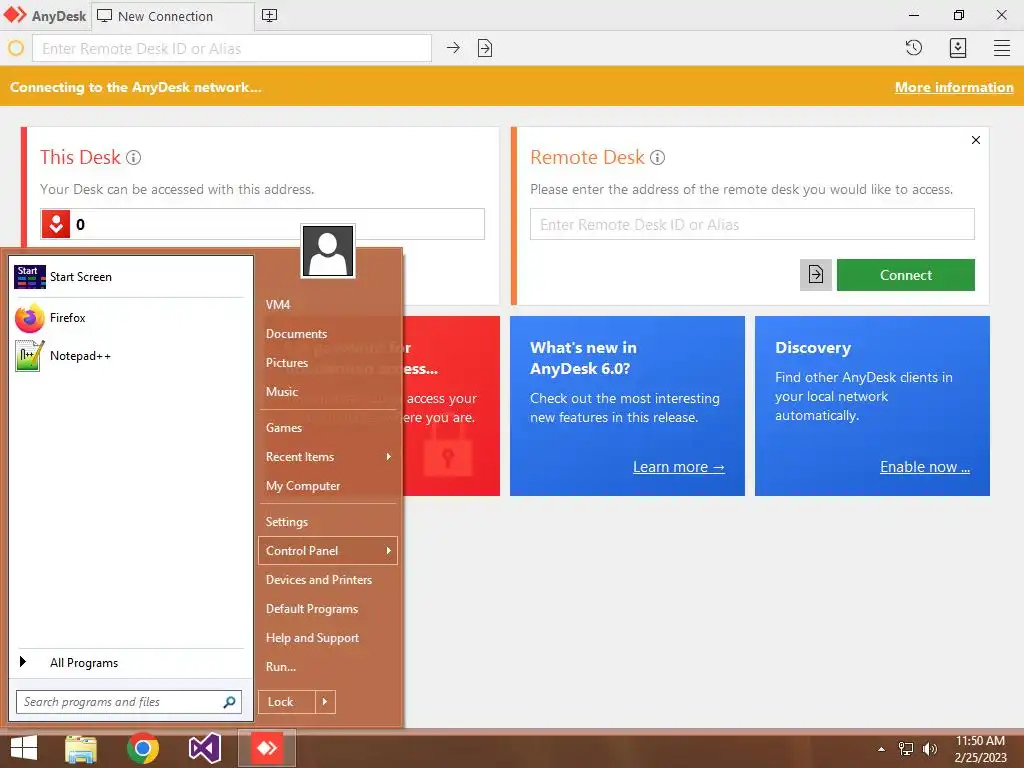
Task: Open arrow next to Lock button
Action: point(325,702)
